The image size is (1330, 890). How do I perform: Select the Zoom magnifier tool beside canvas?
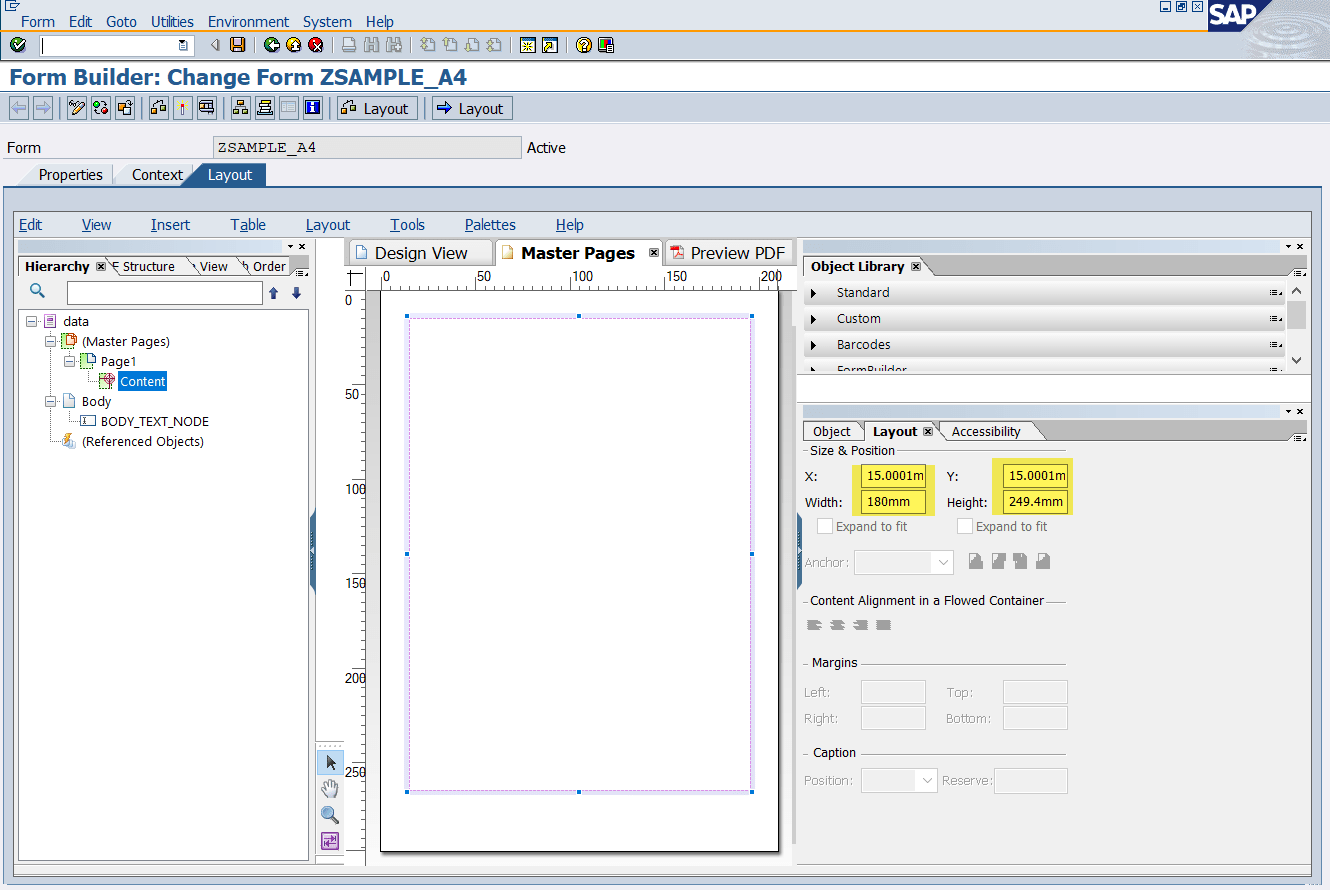(330, 815)
